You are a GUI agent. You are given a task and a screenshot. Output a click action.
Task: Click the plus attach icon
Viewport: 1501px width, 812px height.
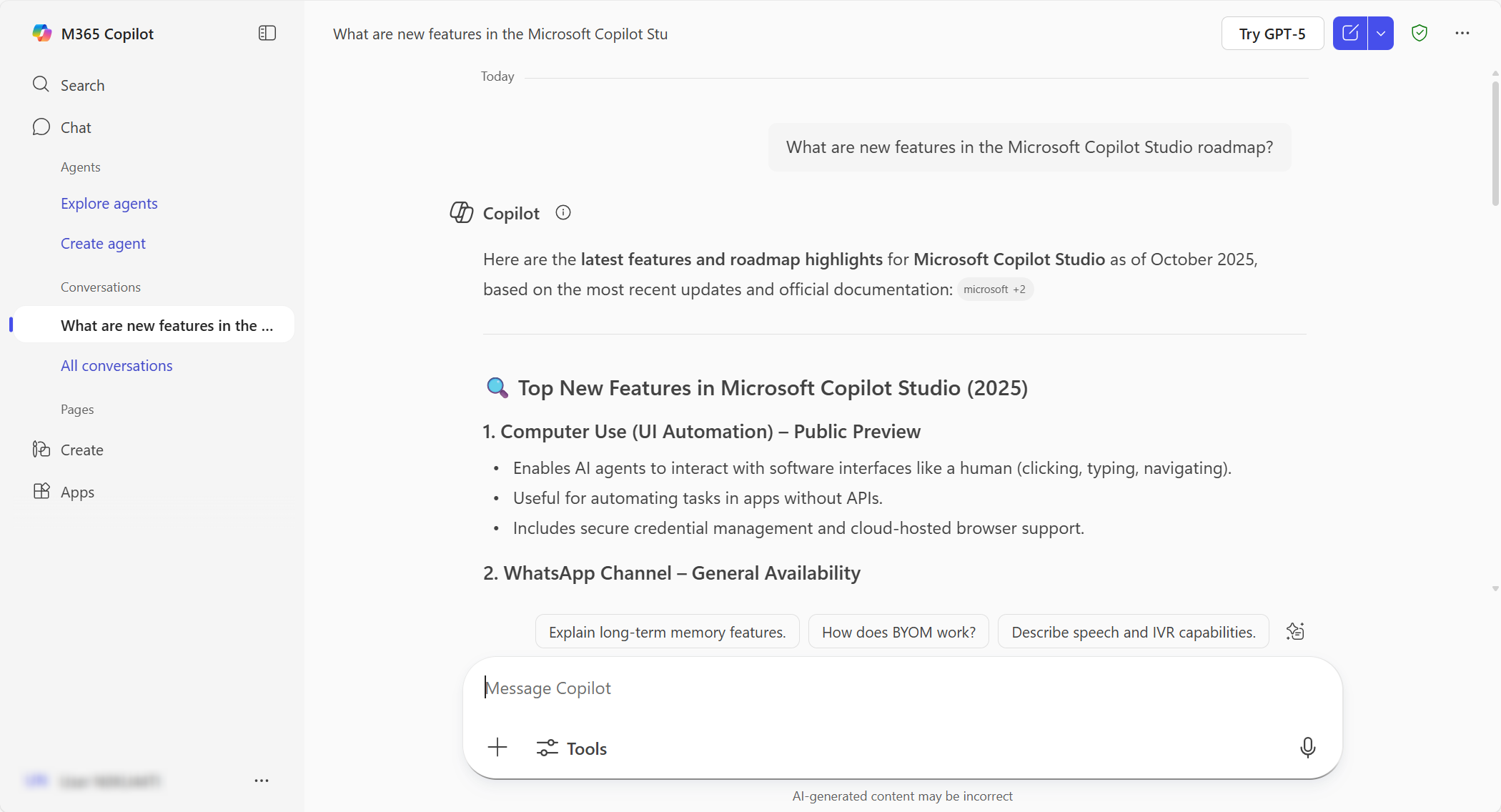[497, 748]
